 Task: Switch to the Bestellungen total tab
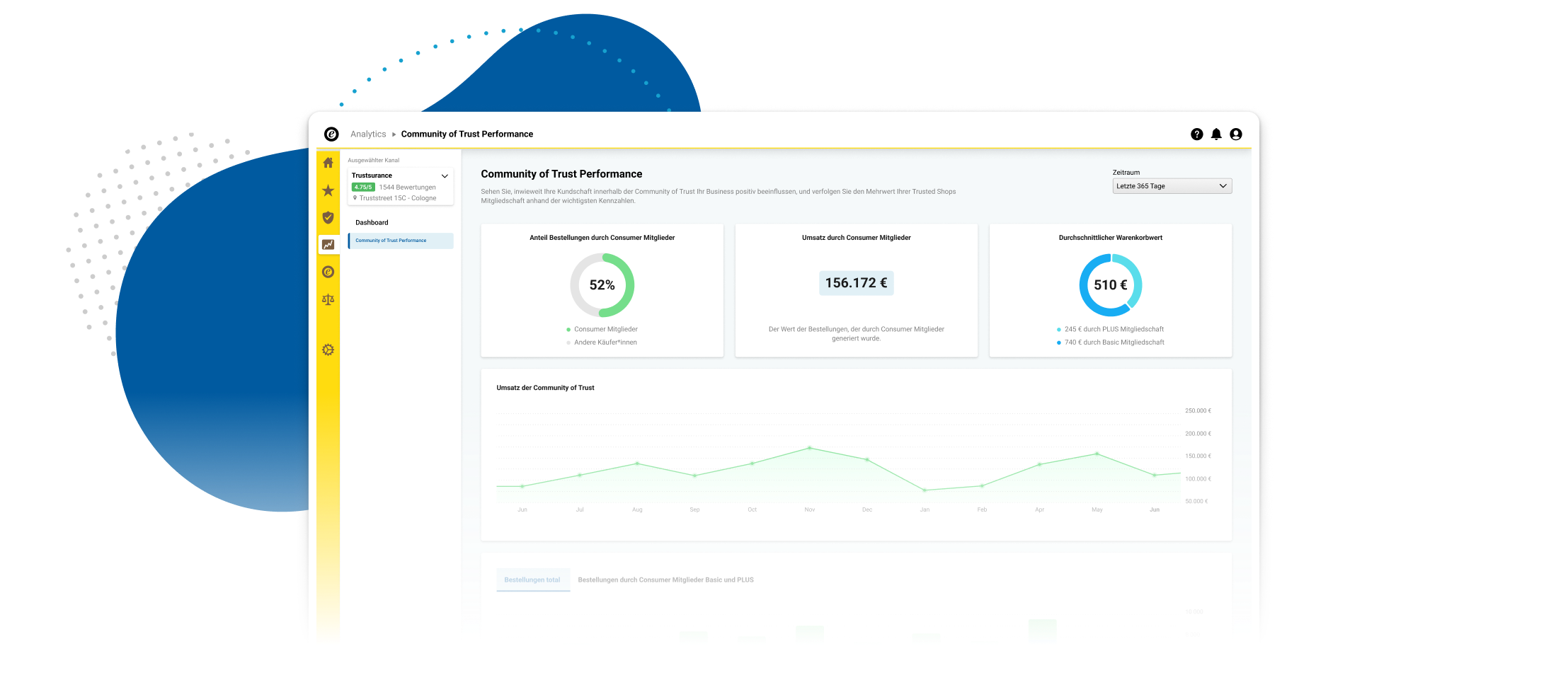pos(532,580)
